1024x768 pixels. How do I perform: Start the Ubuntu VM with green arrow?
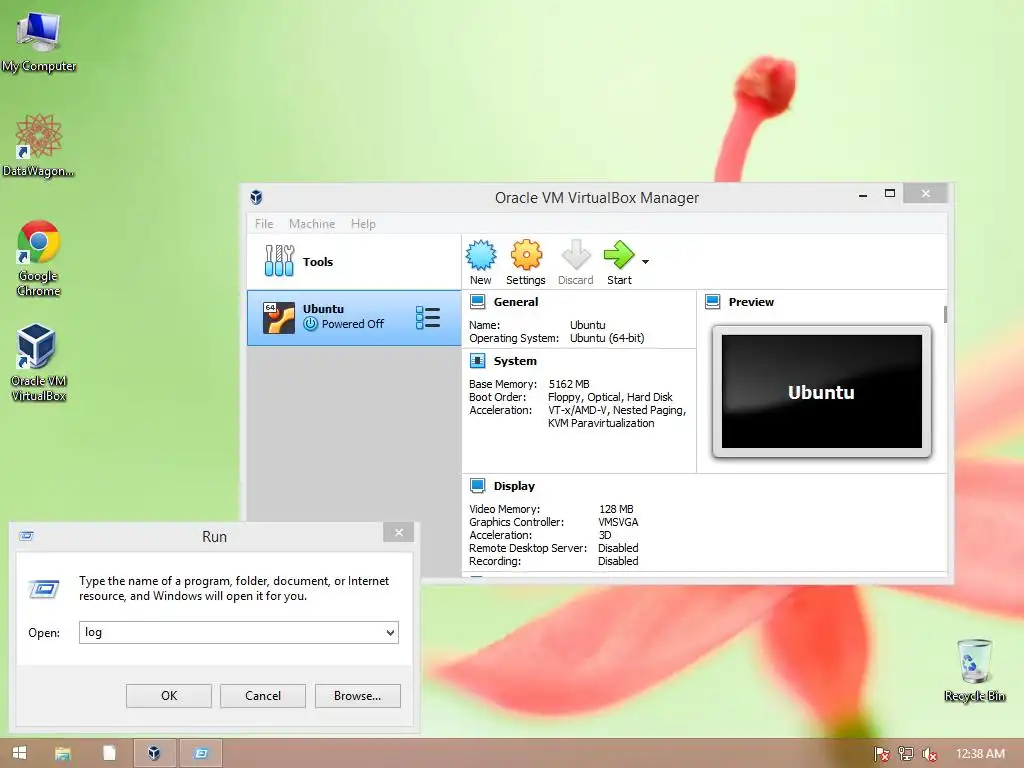pyautogui.click(x=618, y=255)
